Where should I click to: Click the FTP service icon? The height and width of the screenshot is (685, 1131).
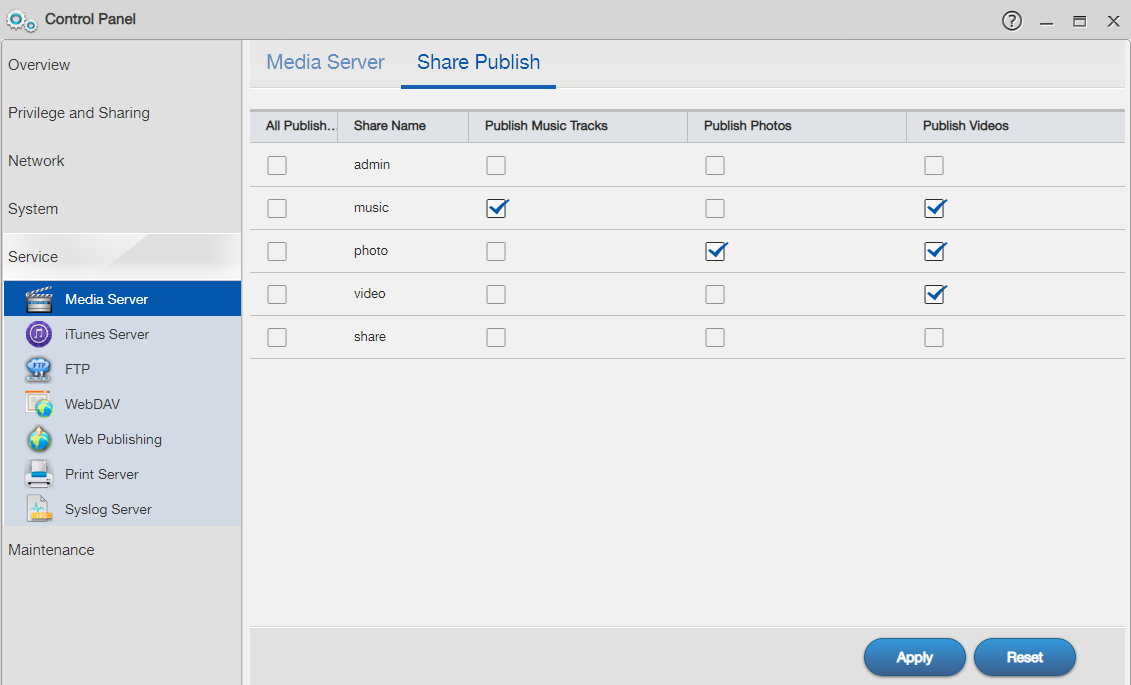click(39, 369)
